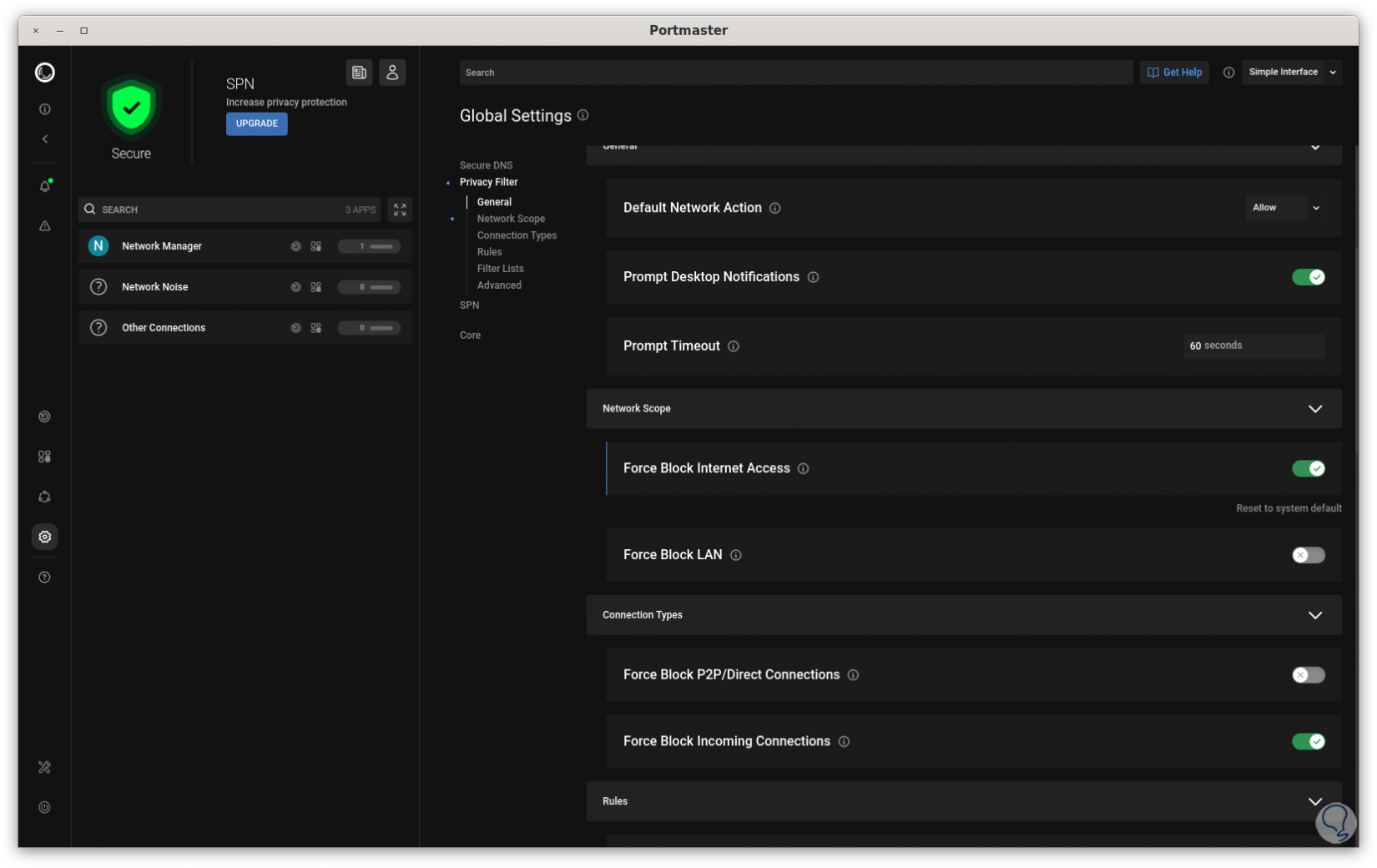Show info for Force Block Incoming Connections
The height and width of the screenshot is (868, 1377).
point(845,742)
